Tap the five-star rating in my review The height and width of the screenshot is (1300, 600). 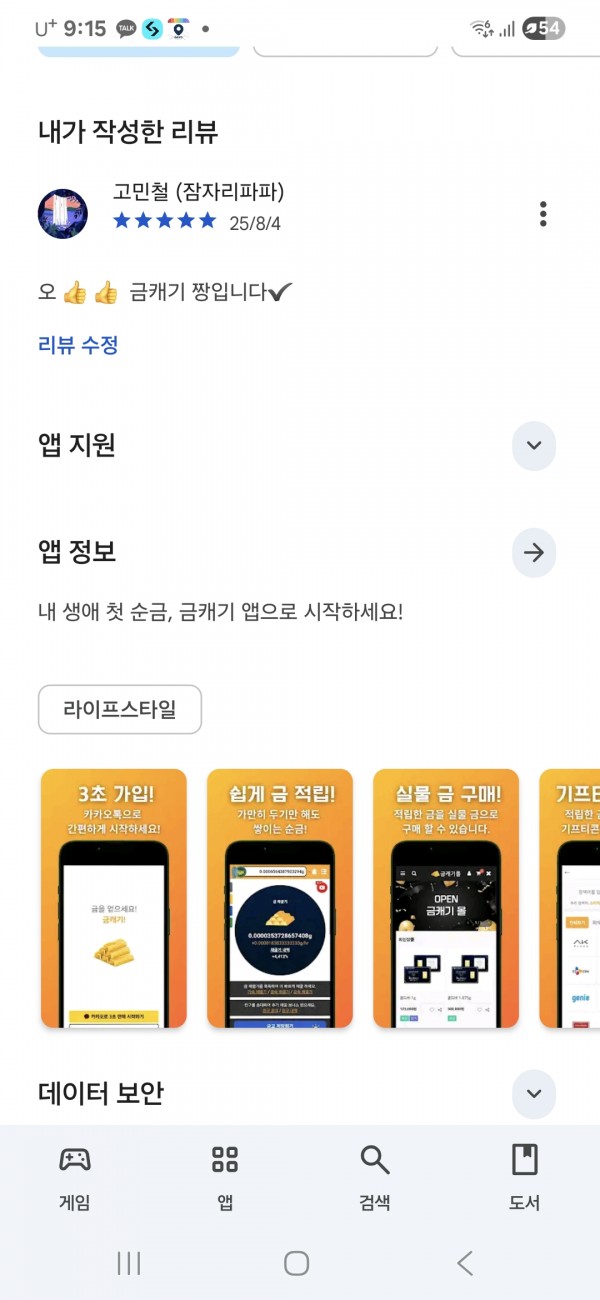pyautogui.click(x=164, y=221)
